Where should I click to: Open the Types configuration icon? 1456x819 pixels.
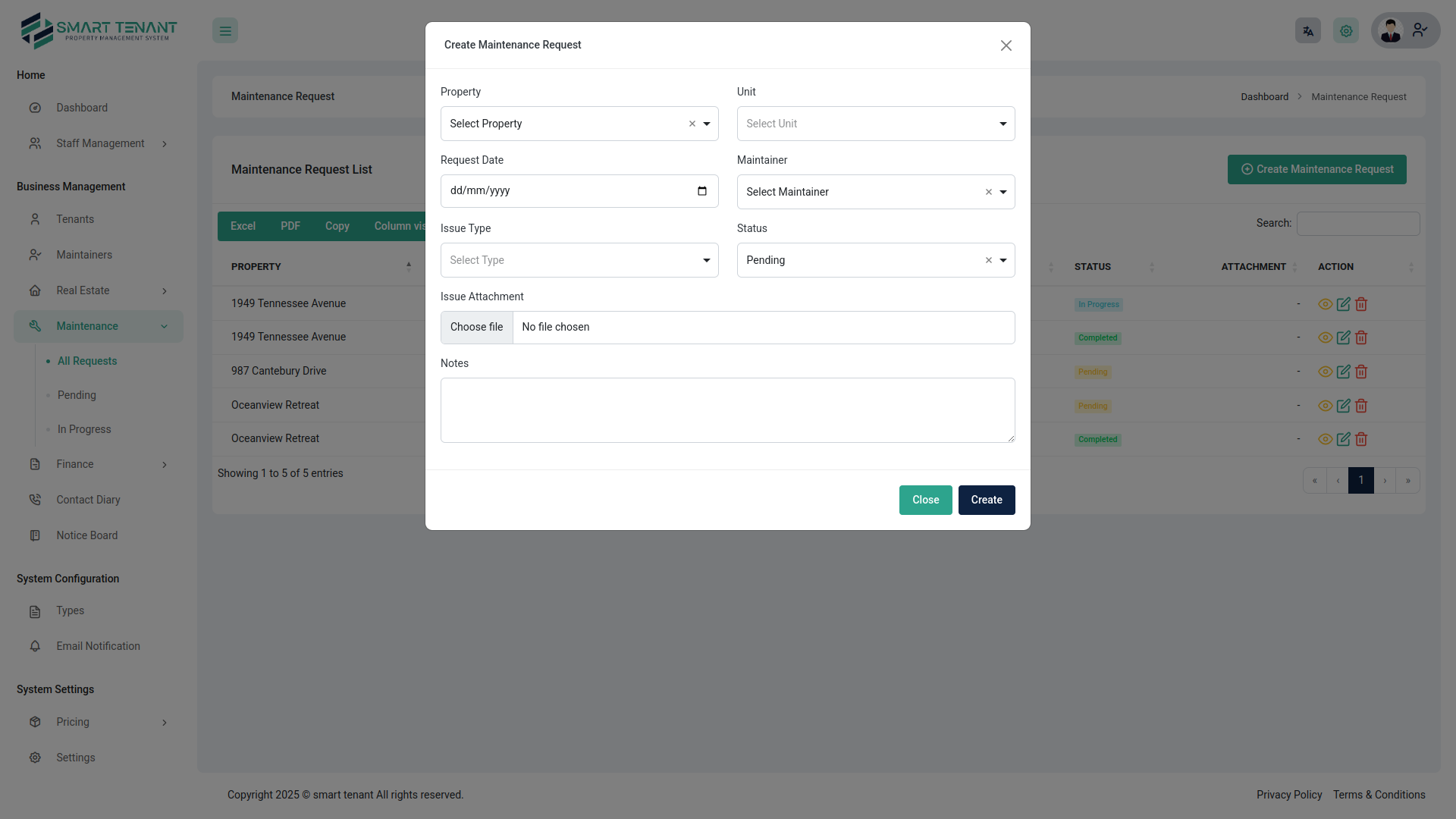tap(36, 610)
